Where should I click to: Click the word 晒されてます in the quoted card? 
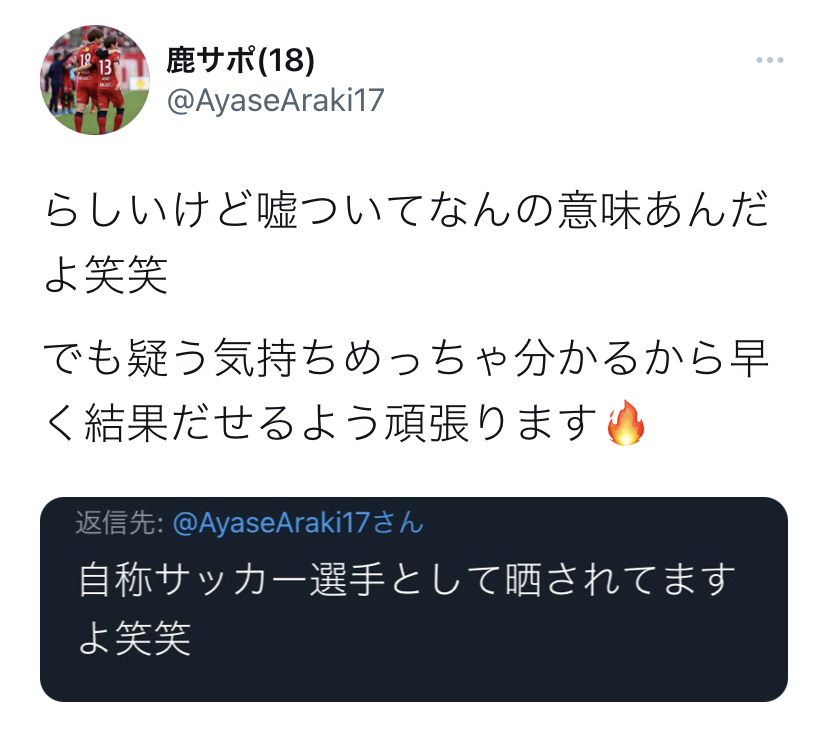[x=620, y=580]
